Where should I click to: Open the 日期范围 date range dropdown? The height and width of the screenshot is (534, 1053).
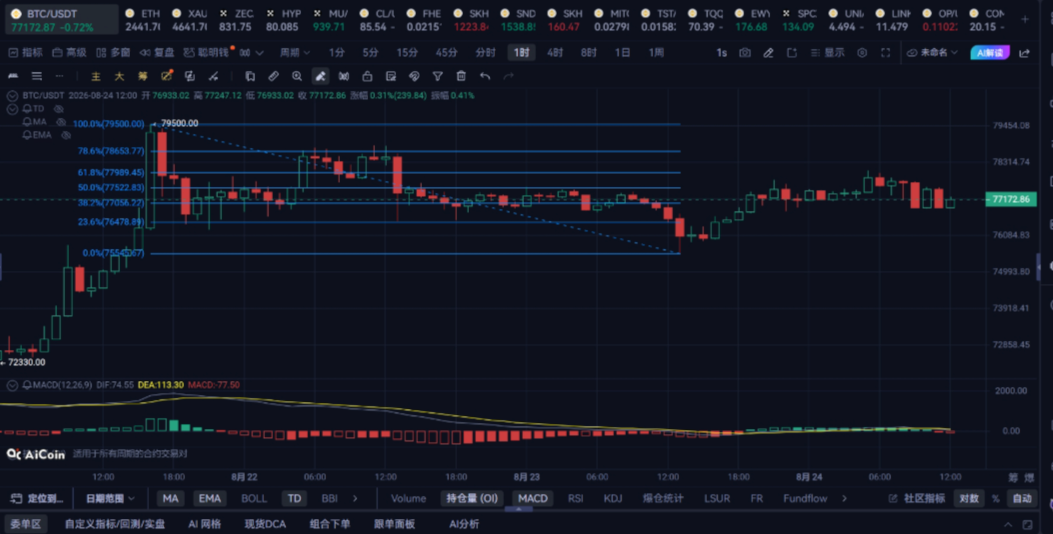click(x=110, y=498)
